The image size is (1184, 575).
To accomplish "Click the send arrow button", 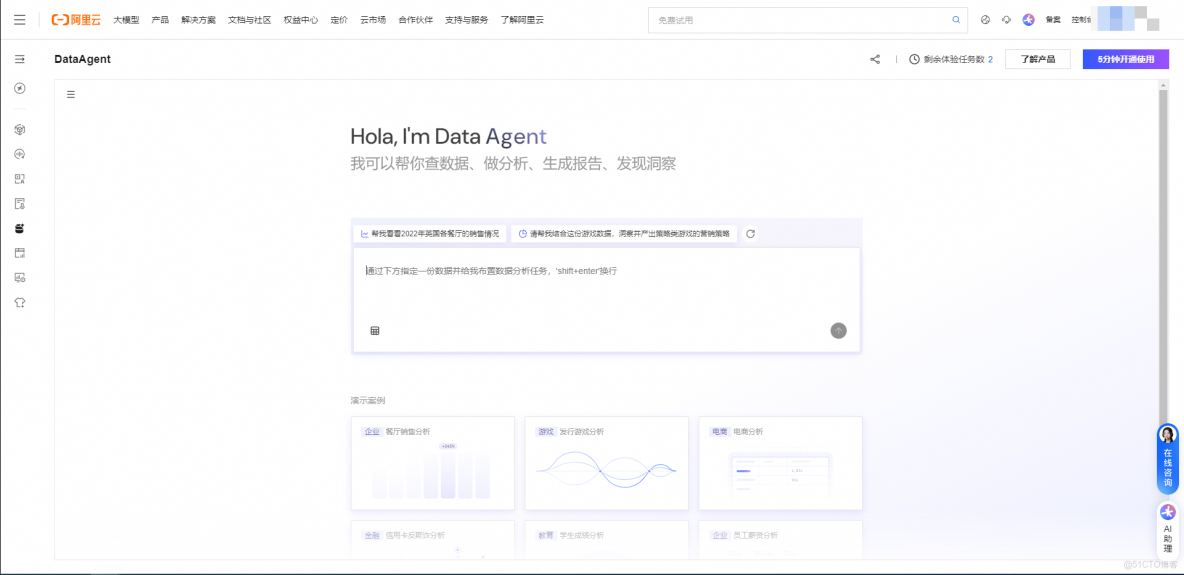I will pyautogui.click(x=838, y=330).
